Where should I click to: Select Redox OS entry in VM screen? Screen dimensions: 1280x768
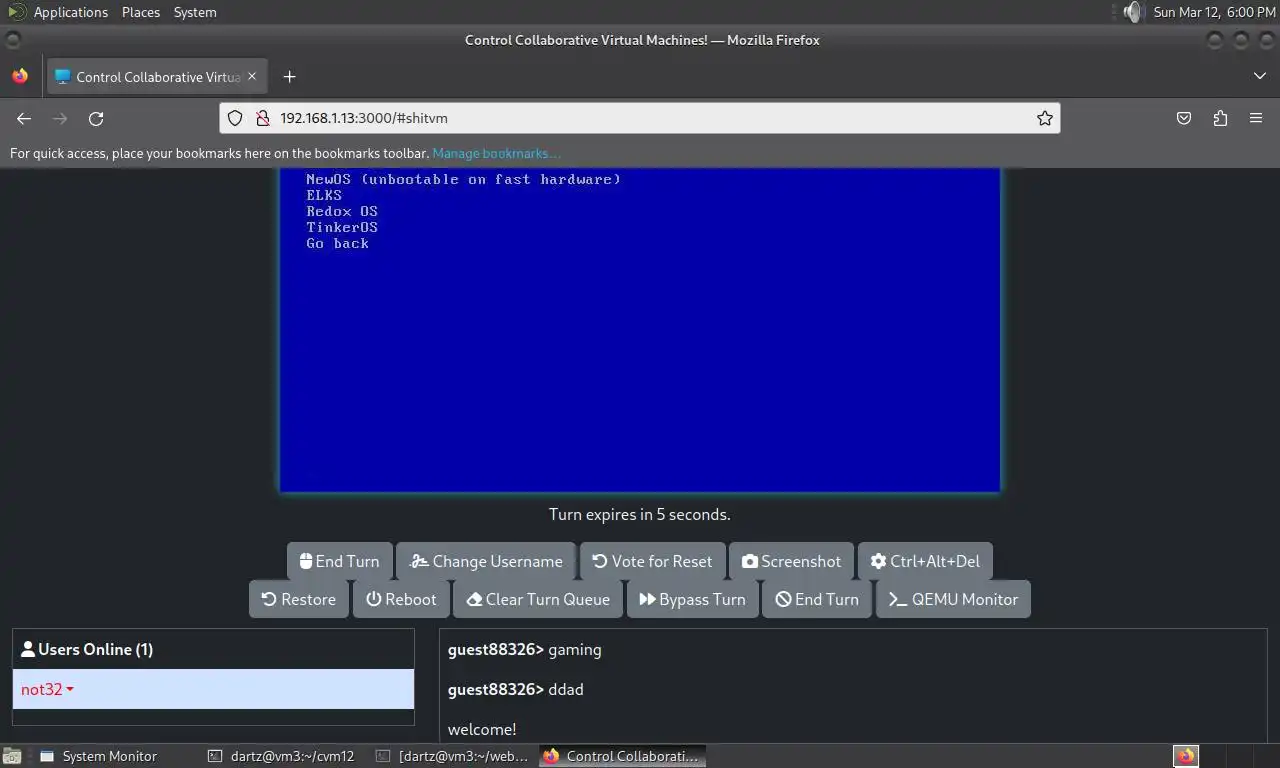pyautogui.click(x=342, y=211)
